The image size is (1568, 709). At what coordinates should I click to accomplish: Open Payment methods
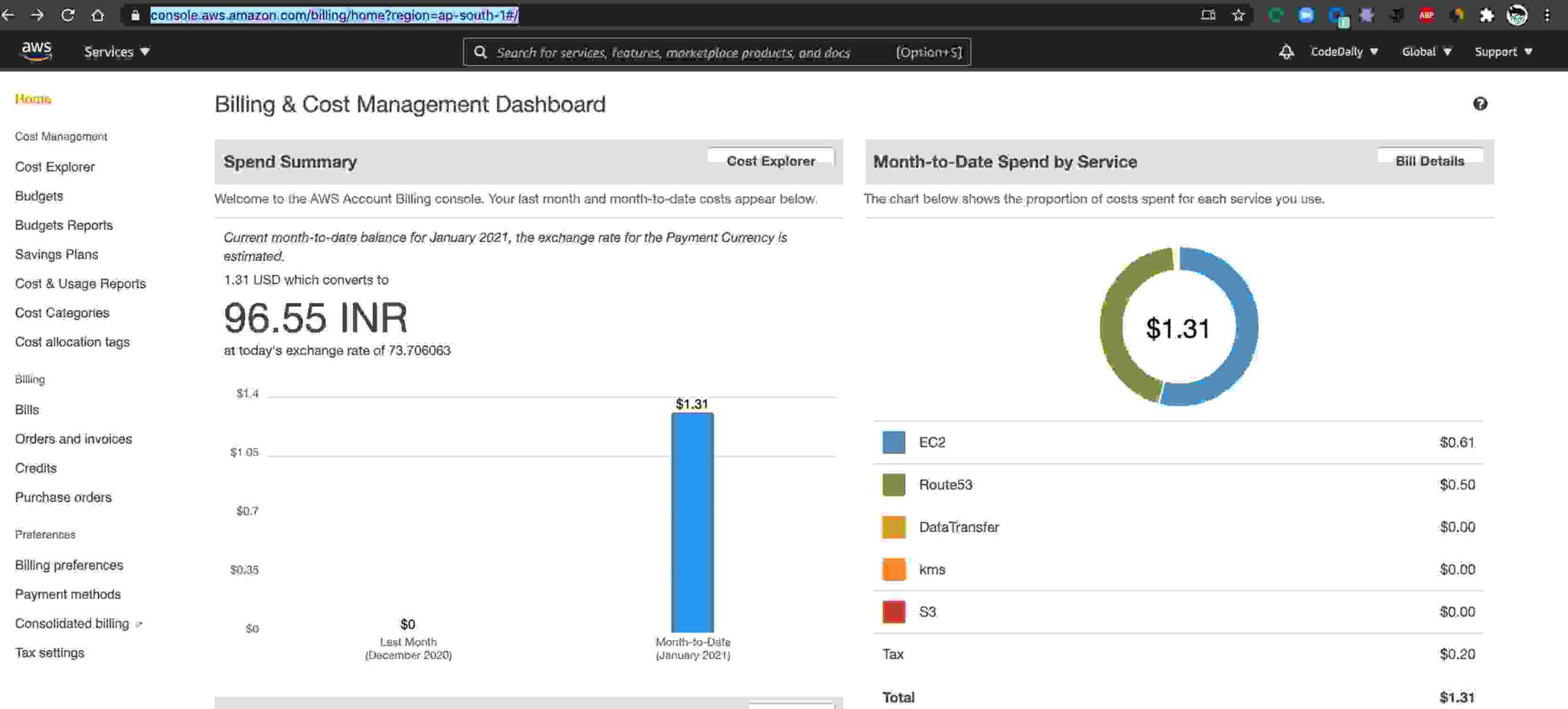pos(68,594)
